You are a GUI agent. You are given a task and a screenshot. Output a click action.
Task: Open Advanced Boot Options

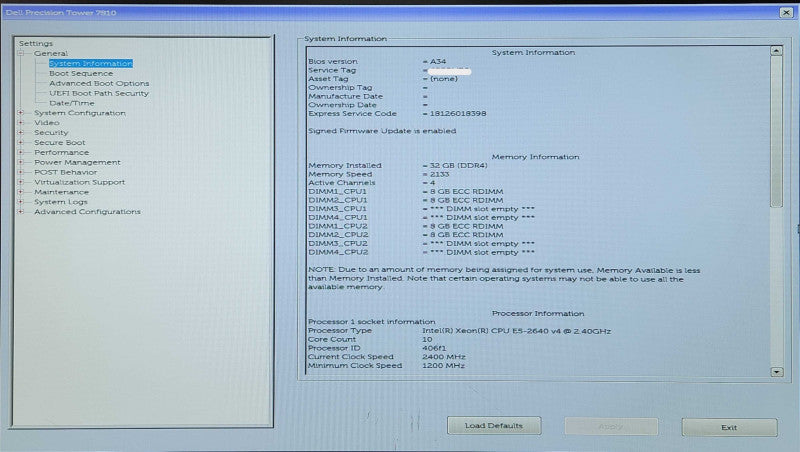point(99,83)
